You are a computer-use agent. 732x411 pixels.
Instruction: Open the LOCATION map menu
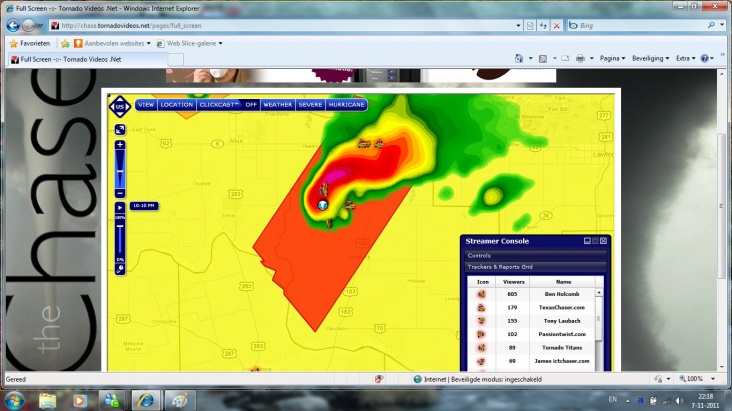click(176, 105)
